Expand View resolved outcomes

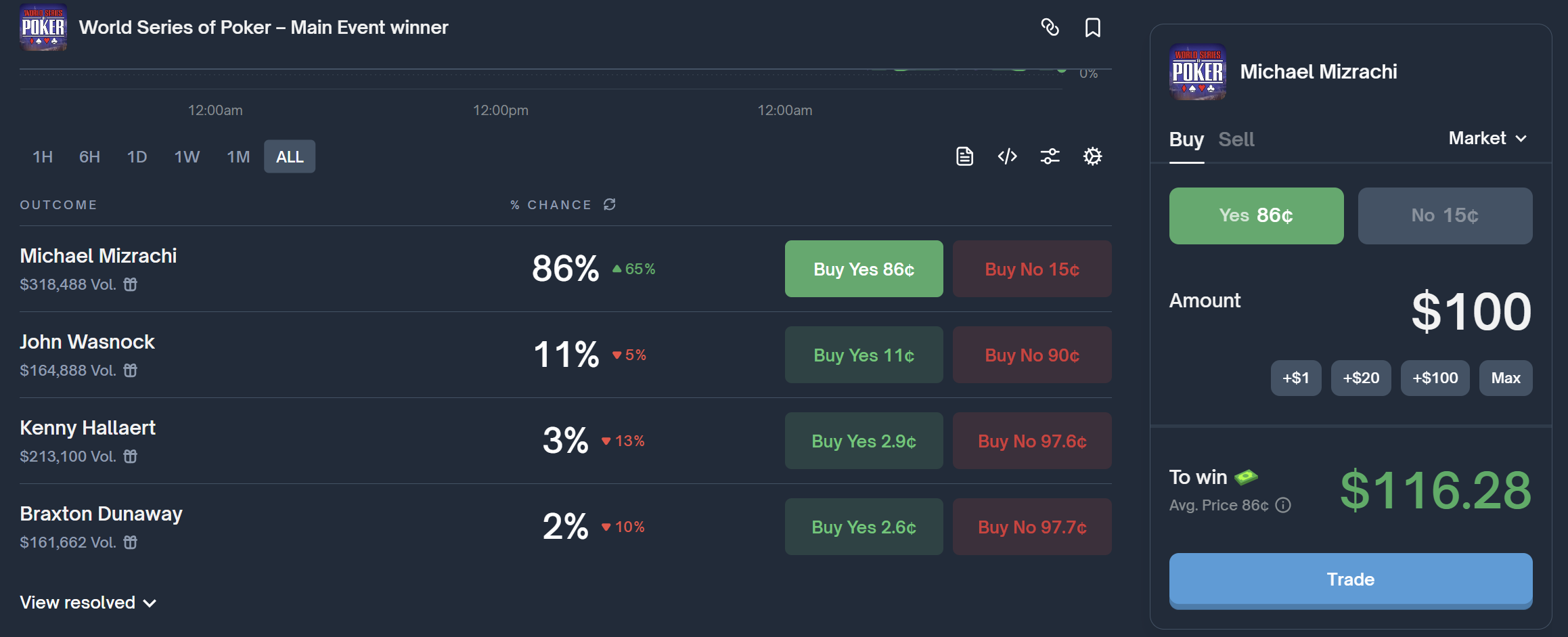point(88,602)
